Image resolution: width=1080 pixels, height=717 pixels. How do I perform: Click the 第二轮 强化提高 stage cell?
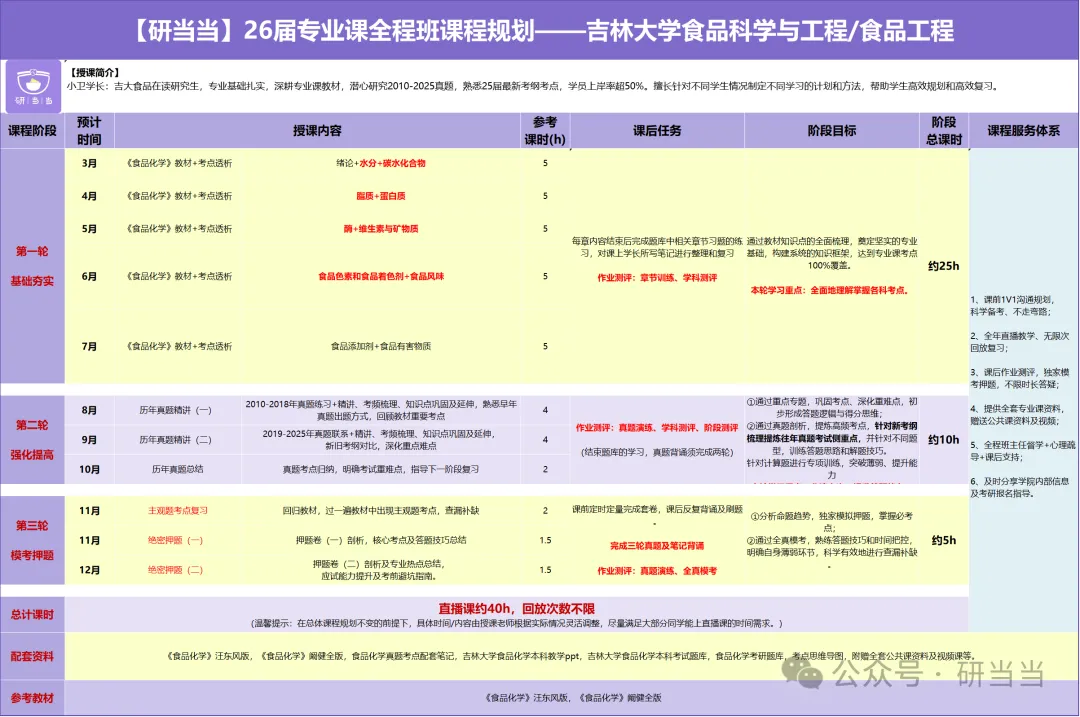pos(32,439)
